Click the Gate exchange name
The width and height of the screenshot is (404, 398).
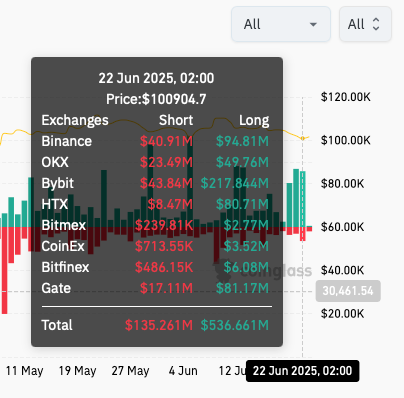pyautogui.click(x=56, y=288)
